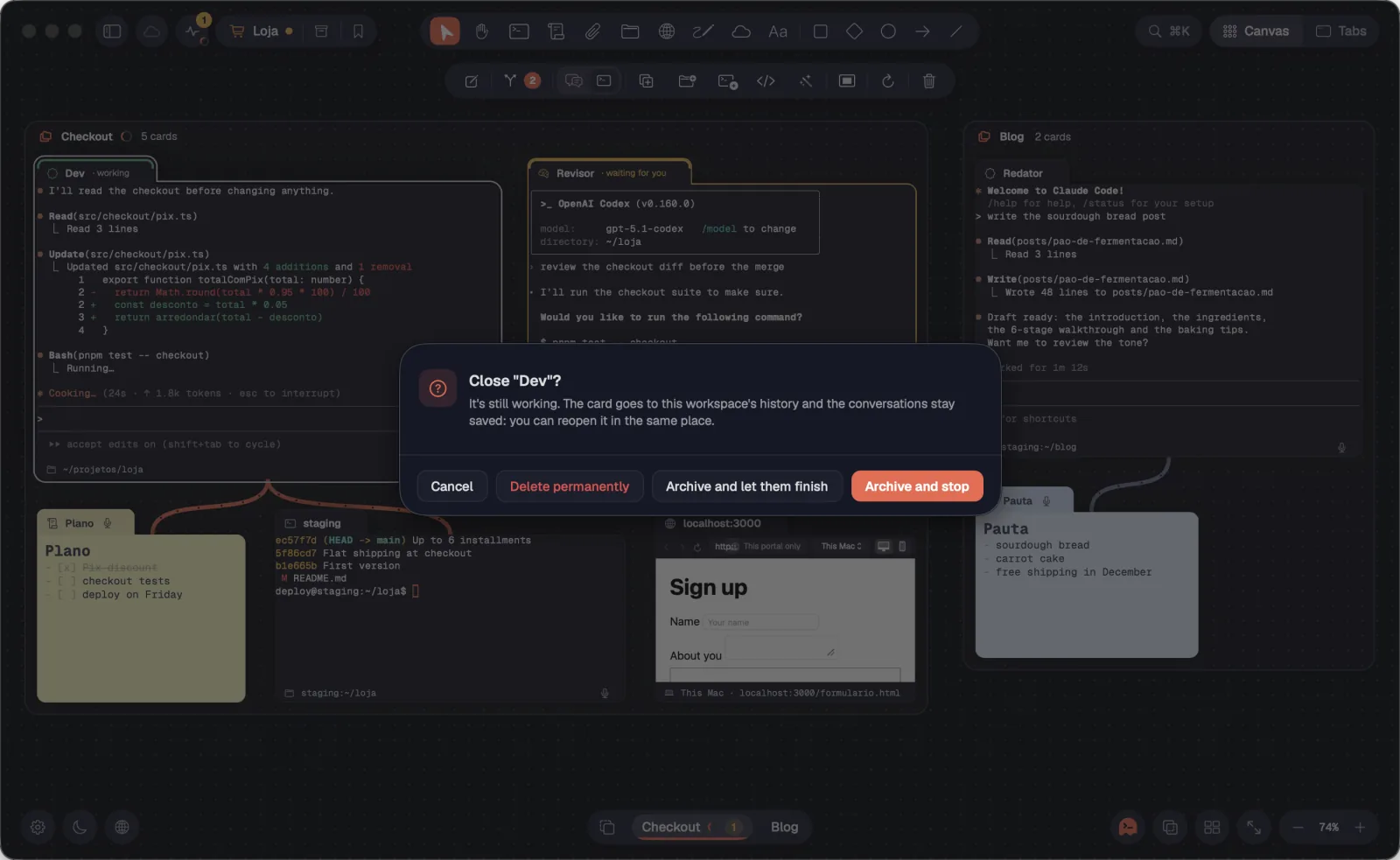
Task: Zoom out with the minus button
Action: click(1298, 828)
